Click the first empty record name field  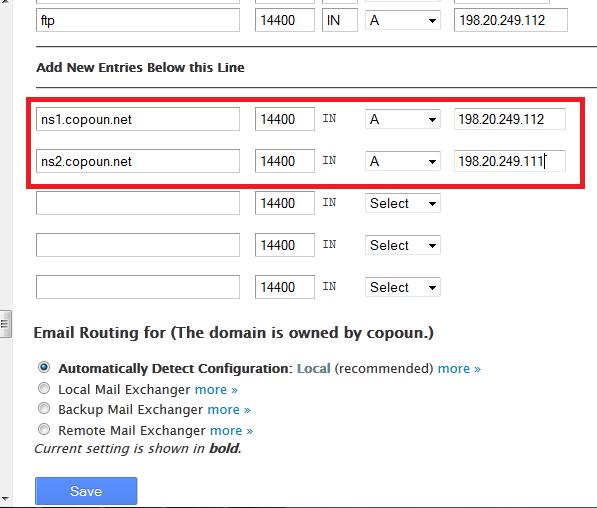click(138, 203)
